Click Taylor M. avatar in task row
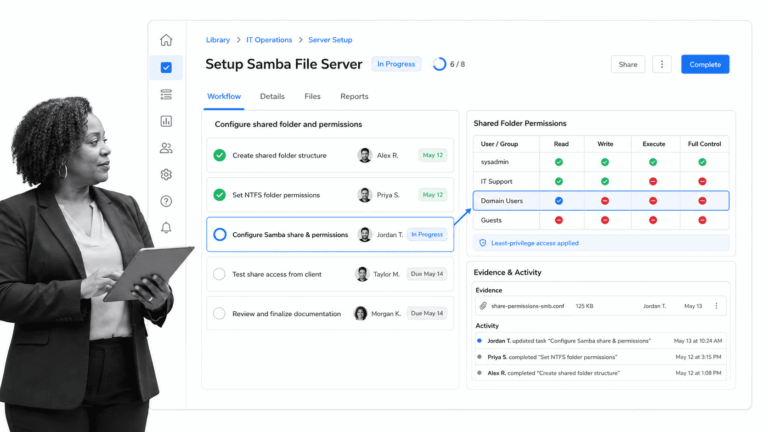This screenshot has height=432, width=768. pos(362,274)
